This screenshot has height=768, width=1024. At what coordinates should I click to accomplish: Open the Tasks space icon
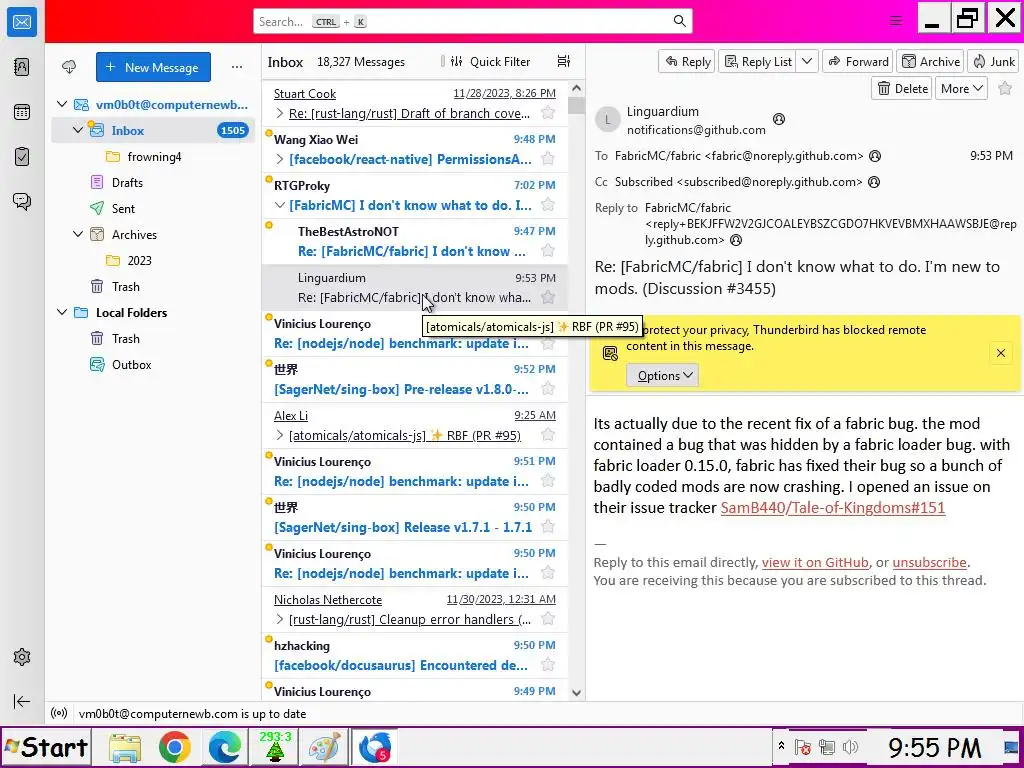coord(22,157)
